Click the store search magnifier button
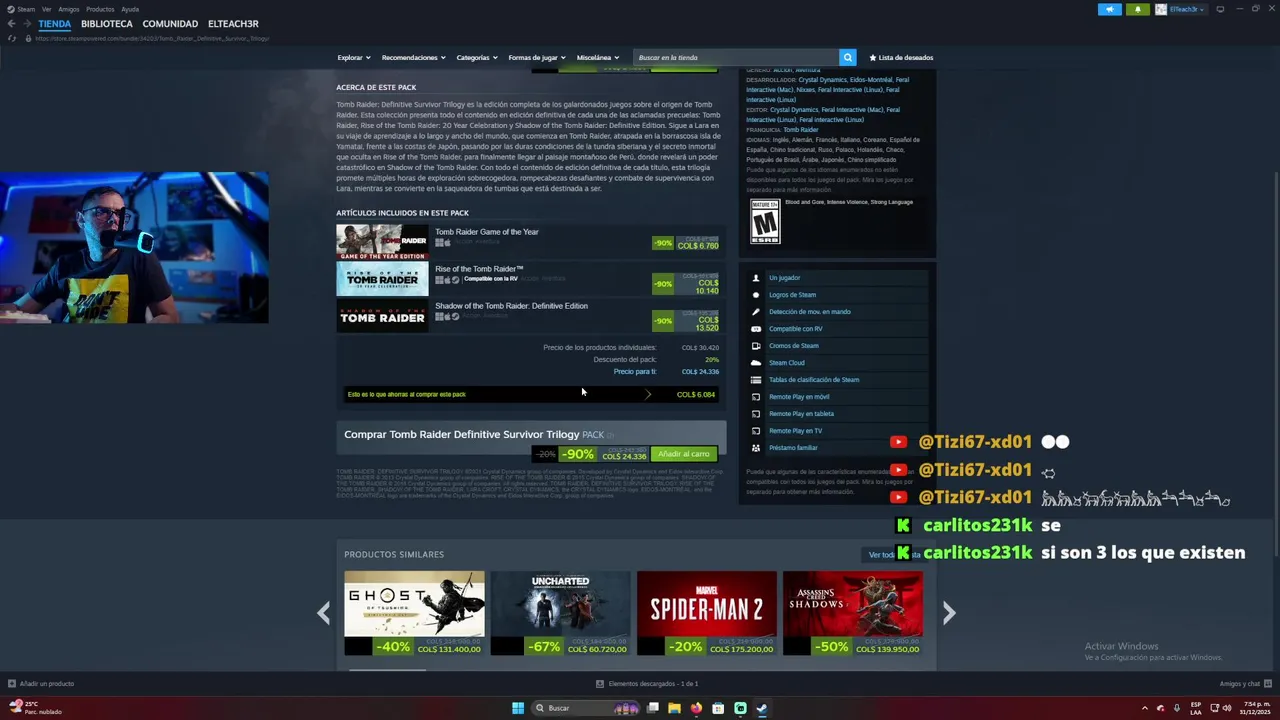This screenshot has width=1280, height=720. pos(847,57)
